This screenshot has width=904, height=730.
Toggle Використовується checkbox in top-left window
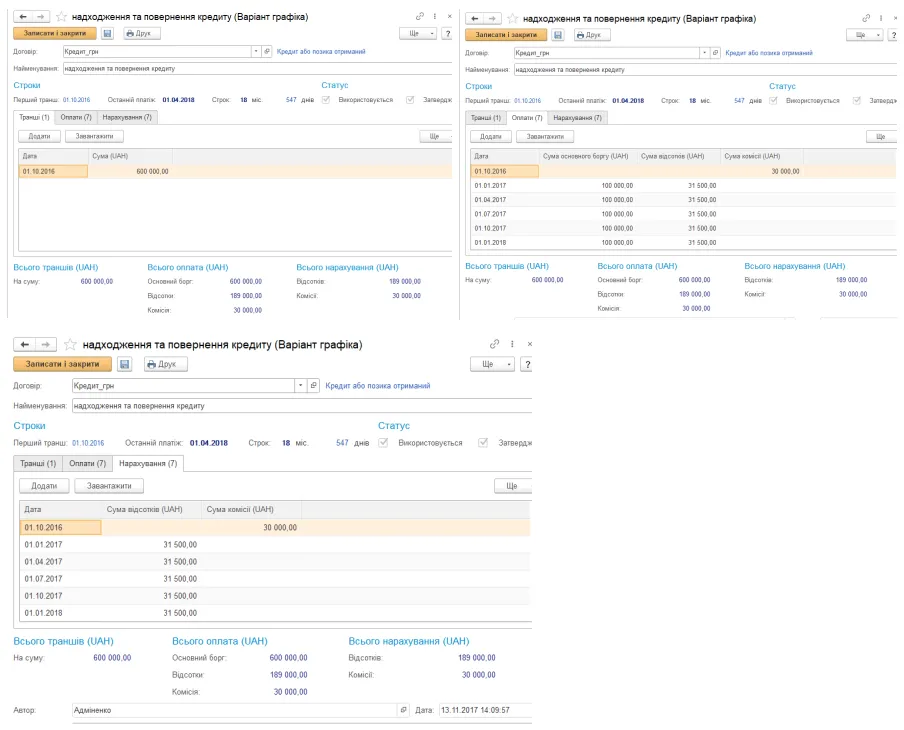pos(326,100)
